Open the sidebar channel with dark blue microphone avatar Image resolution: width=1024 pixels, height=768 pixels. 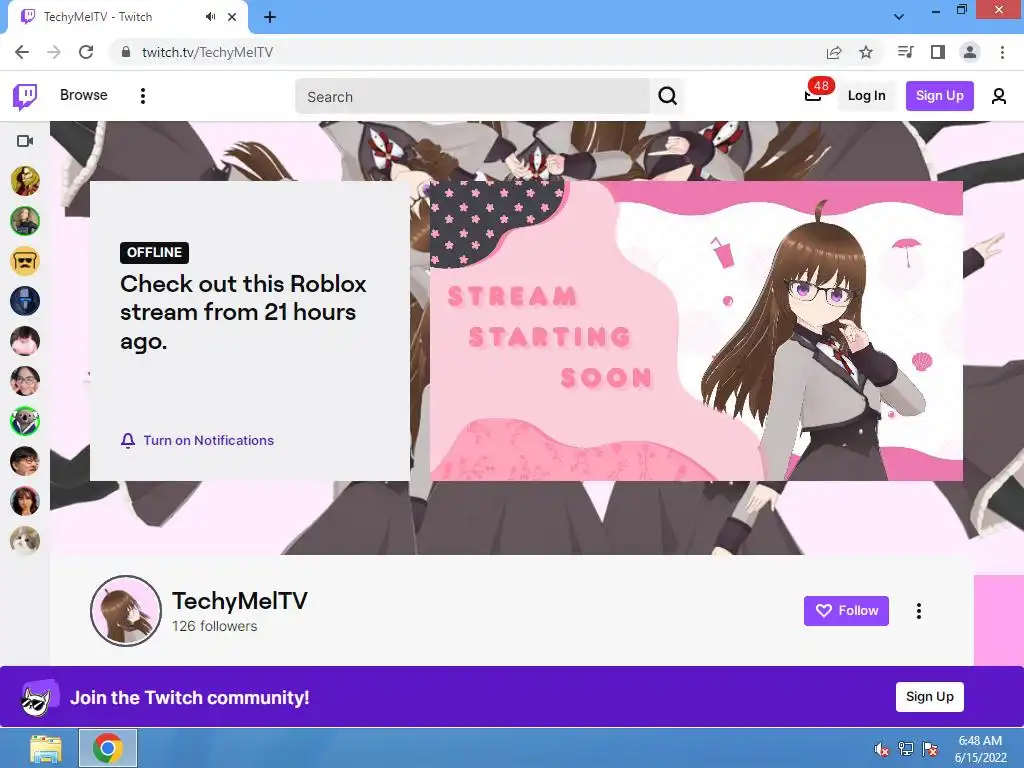pyautogui.click(x=25, y=301)
